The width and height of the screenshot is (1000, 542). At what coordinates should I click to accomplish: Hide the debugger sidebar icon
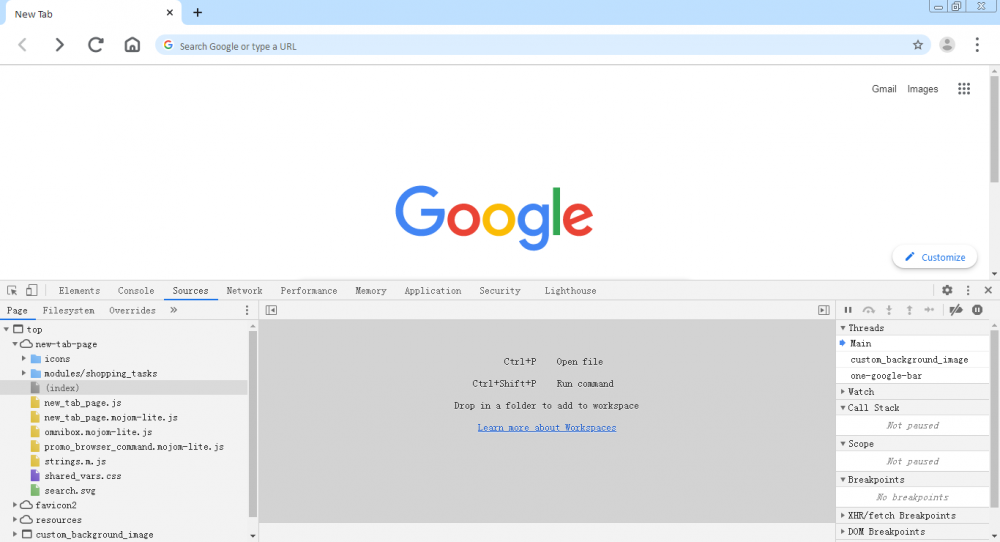click(823, 310)
